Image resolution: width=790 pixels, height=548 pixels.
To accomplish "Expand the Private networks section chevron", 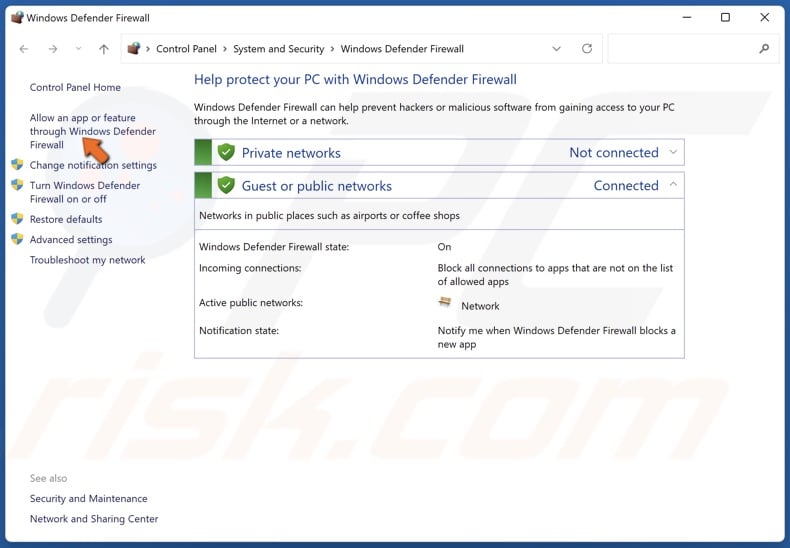I will point(673,152).
